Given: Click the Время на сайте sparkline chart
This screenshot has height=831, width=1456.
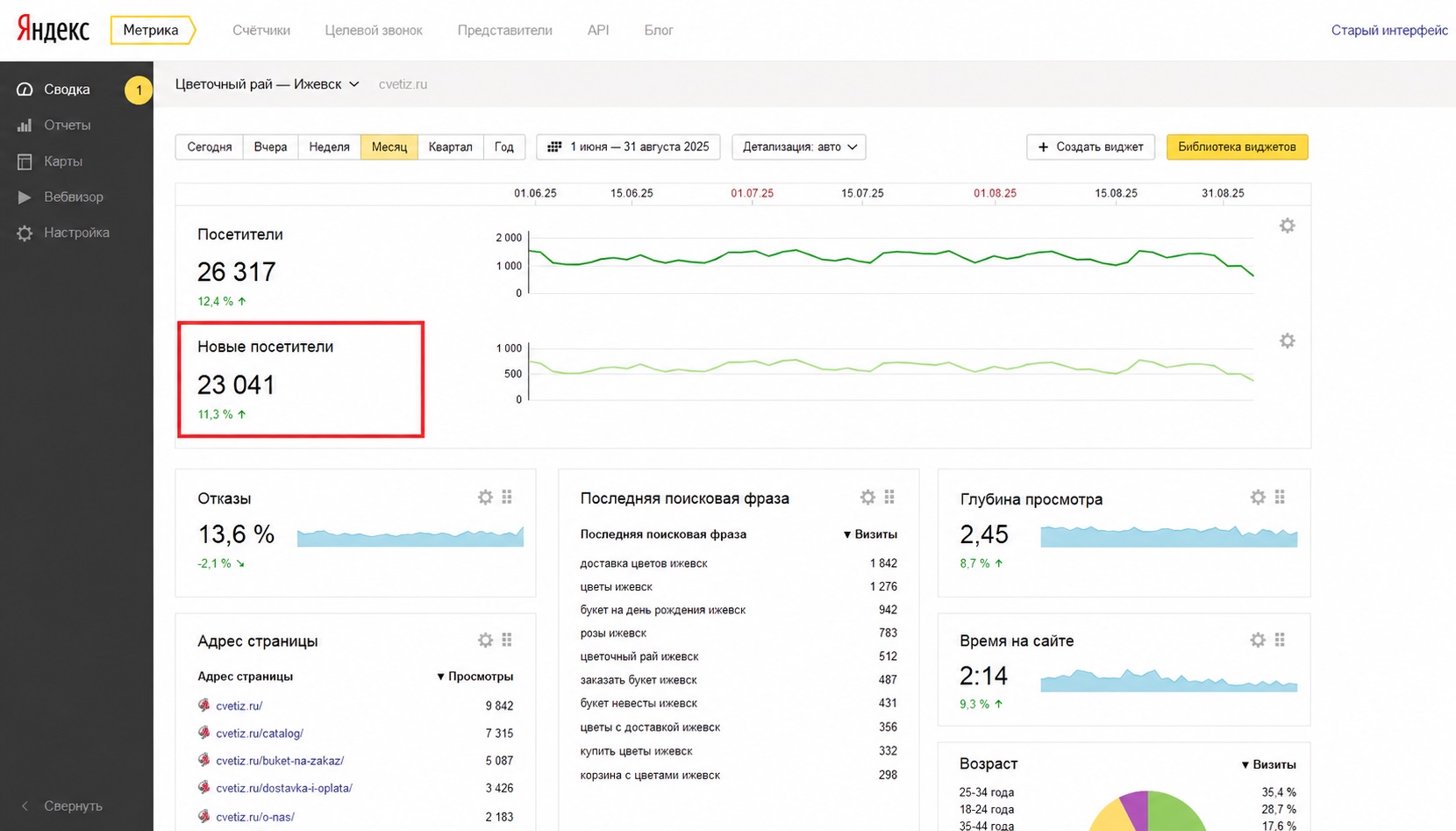Looking at the screenshot, I should coord(1168,680).
